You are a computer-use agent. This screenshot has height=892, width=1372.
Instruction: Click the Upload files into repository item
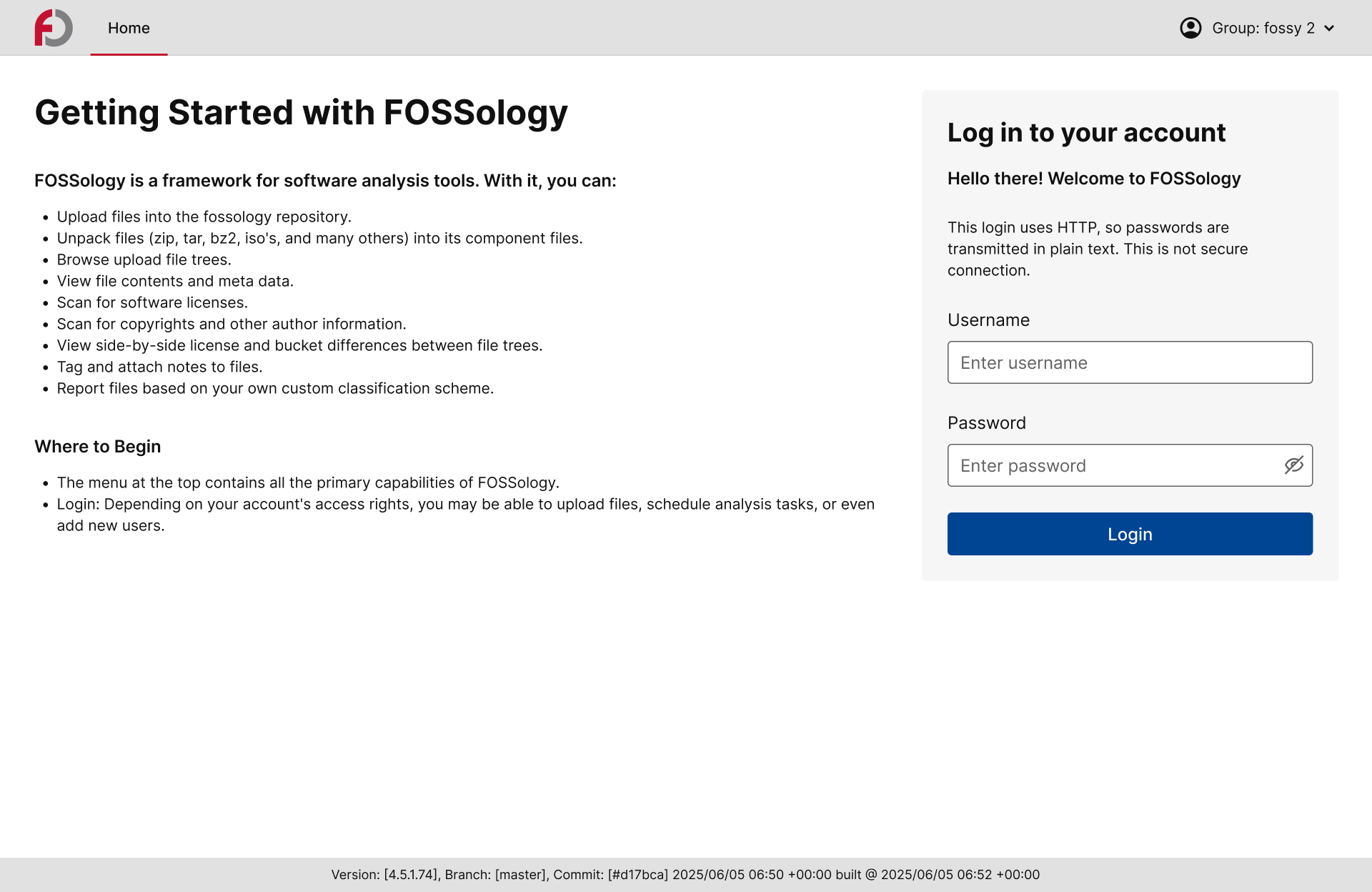[x=204, y=217]
